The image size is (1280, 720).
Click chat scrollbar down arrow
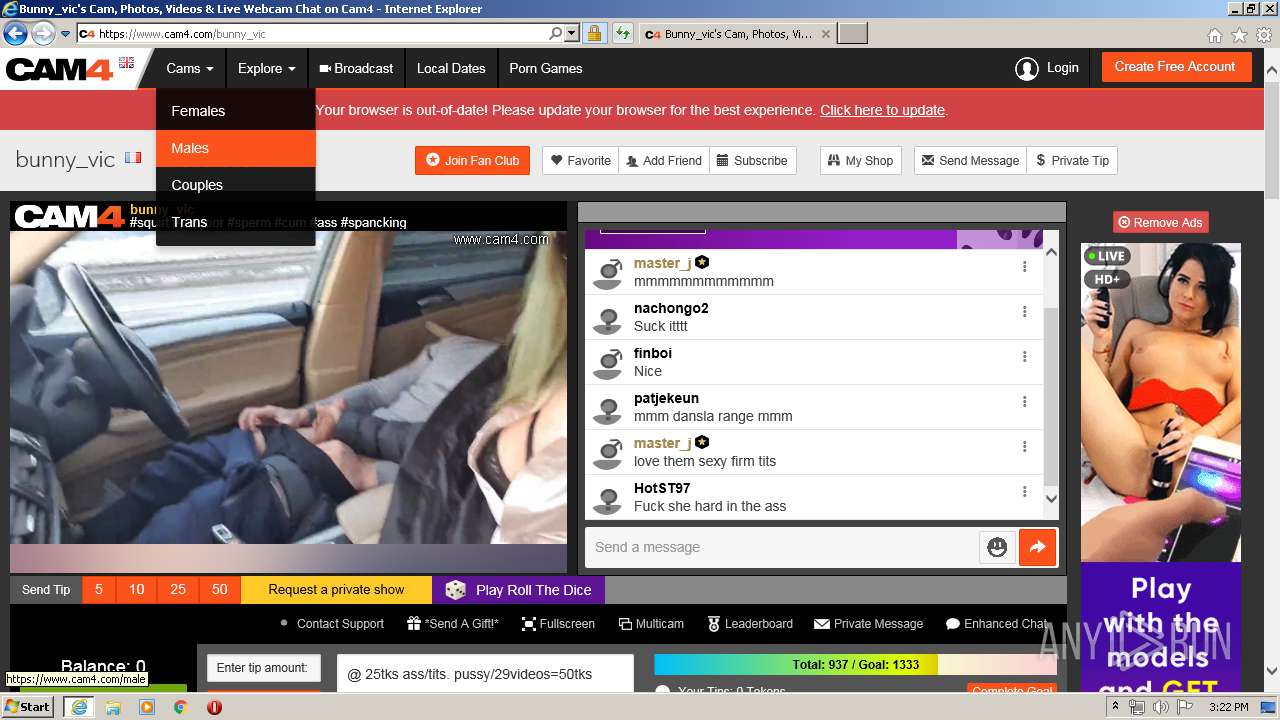(x=1051, y=499)
